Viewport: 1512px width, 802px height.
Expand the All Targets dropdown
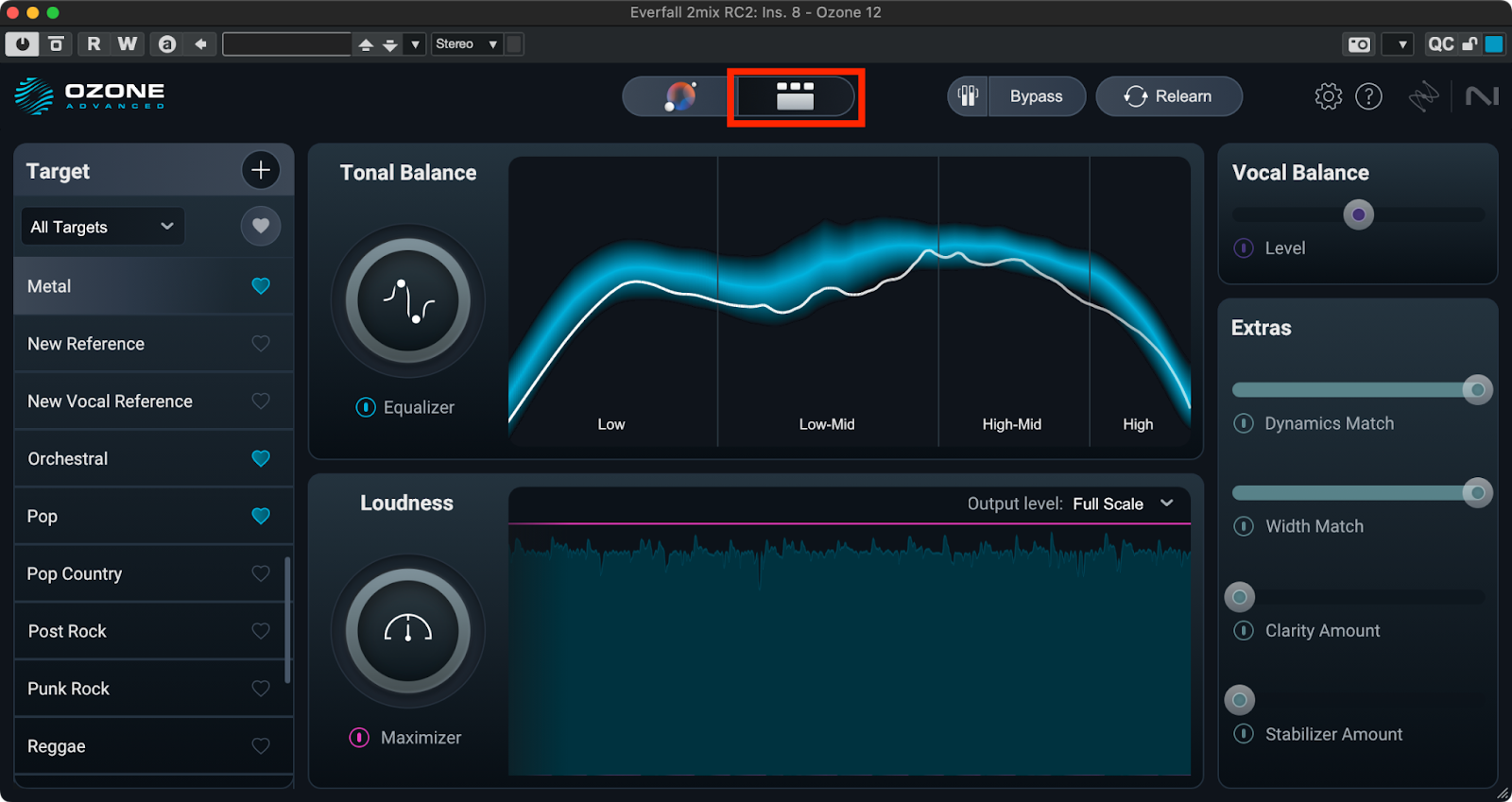(x=102, y=227)
